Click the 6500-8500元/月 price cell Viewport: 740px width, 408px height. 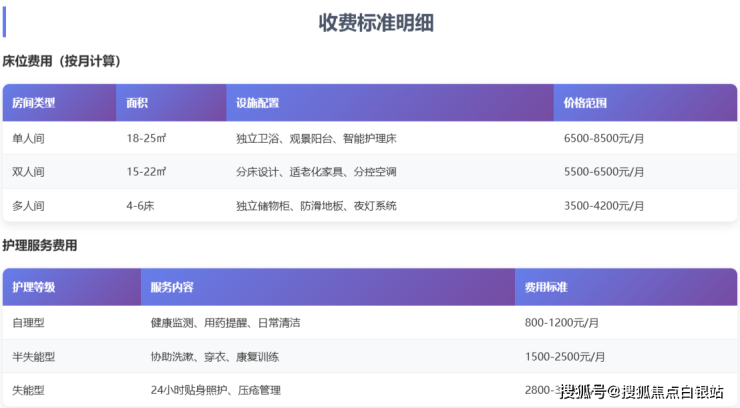point(604,138)
